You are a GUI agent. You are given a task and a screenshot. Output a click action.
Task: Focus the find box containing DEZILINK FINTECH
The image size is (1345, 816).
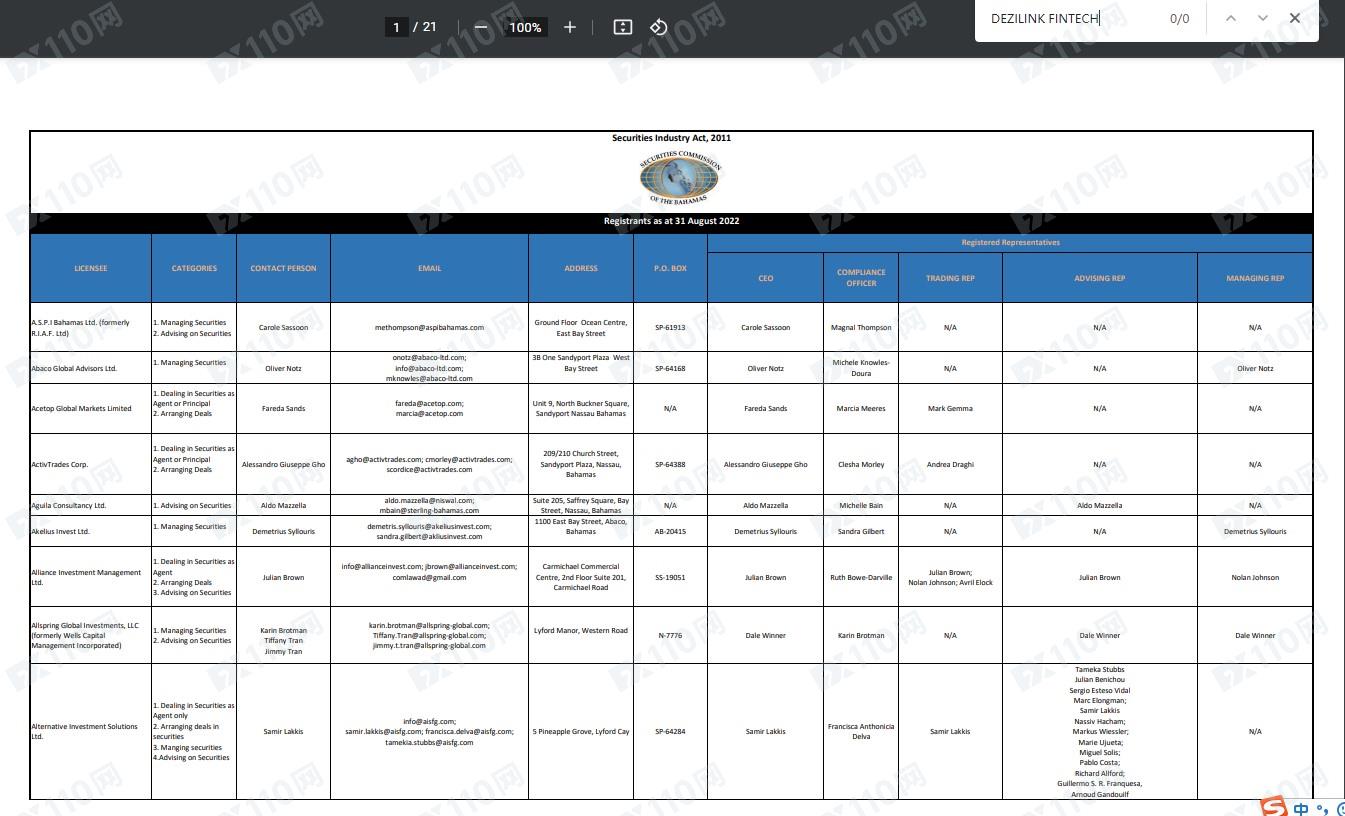coord(1070,18)
